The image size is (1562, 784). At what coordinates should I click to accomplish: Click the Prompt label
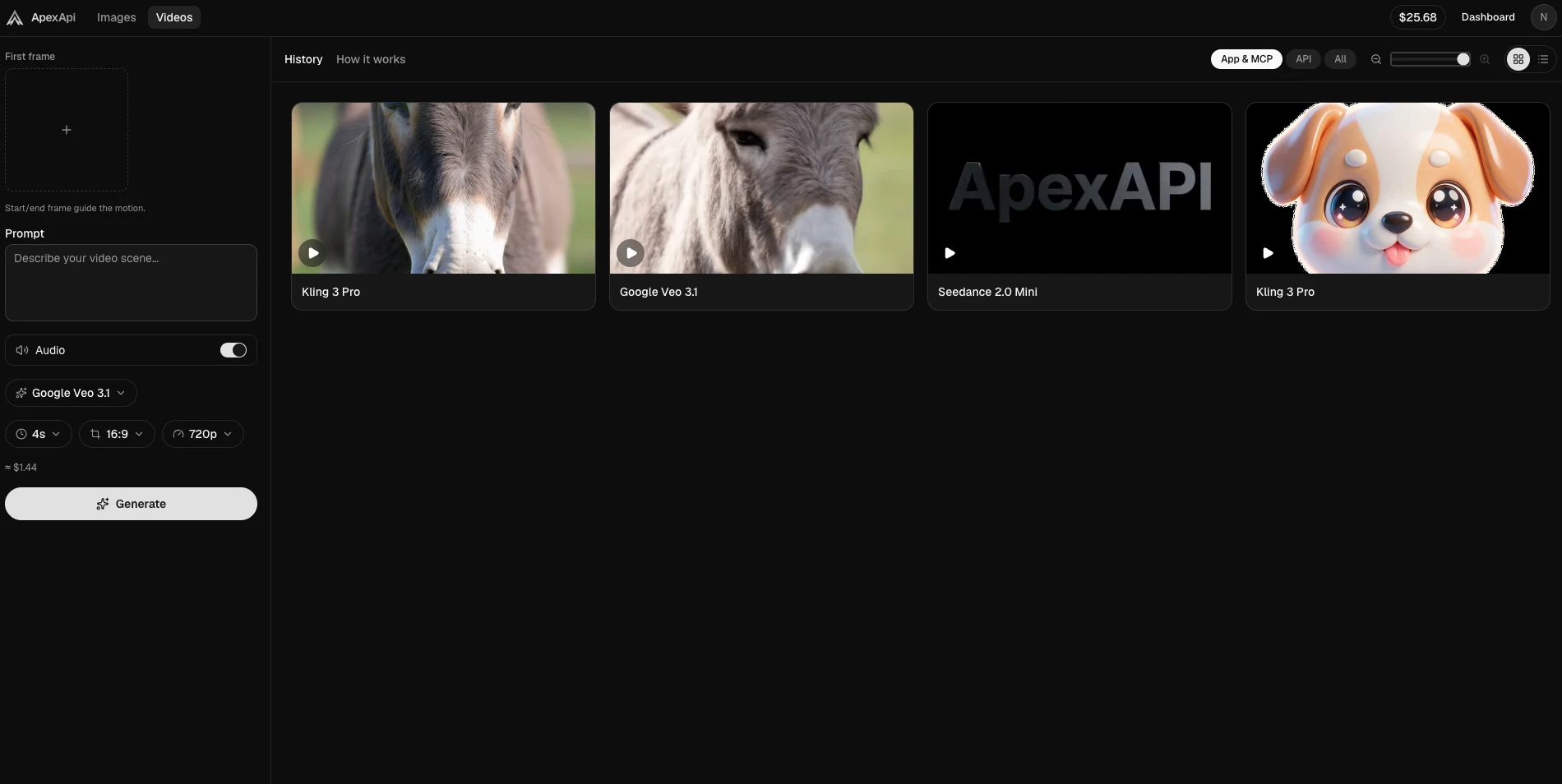[25, 233]
